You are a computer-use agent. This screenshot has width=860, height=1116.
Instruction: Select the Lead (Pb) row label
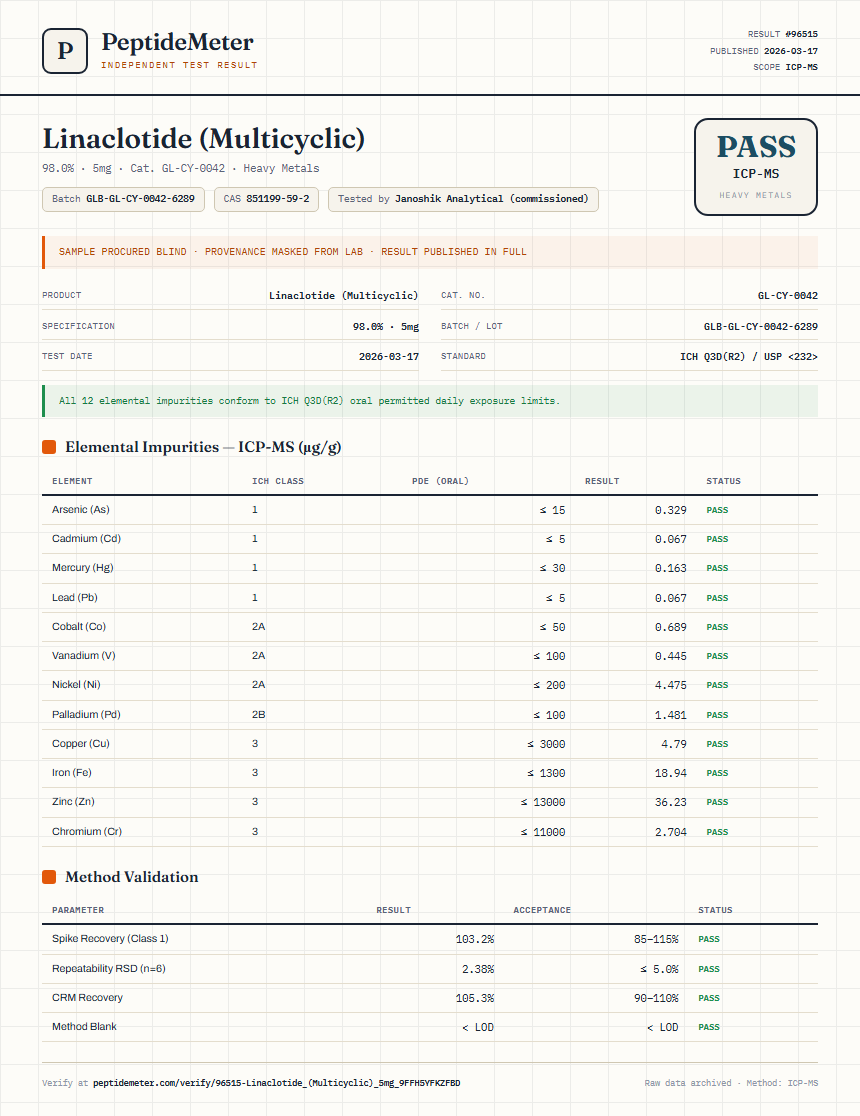click(75, 598)
